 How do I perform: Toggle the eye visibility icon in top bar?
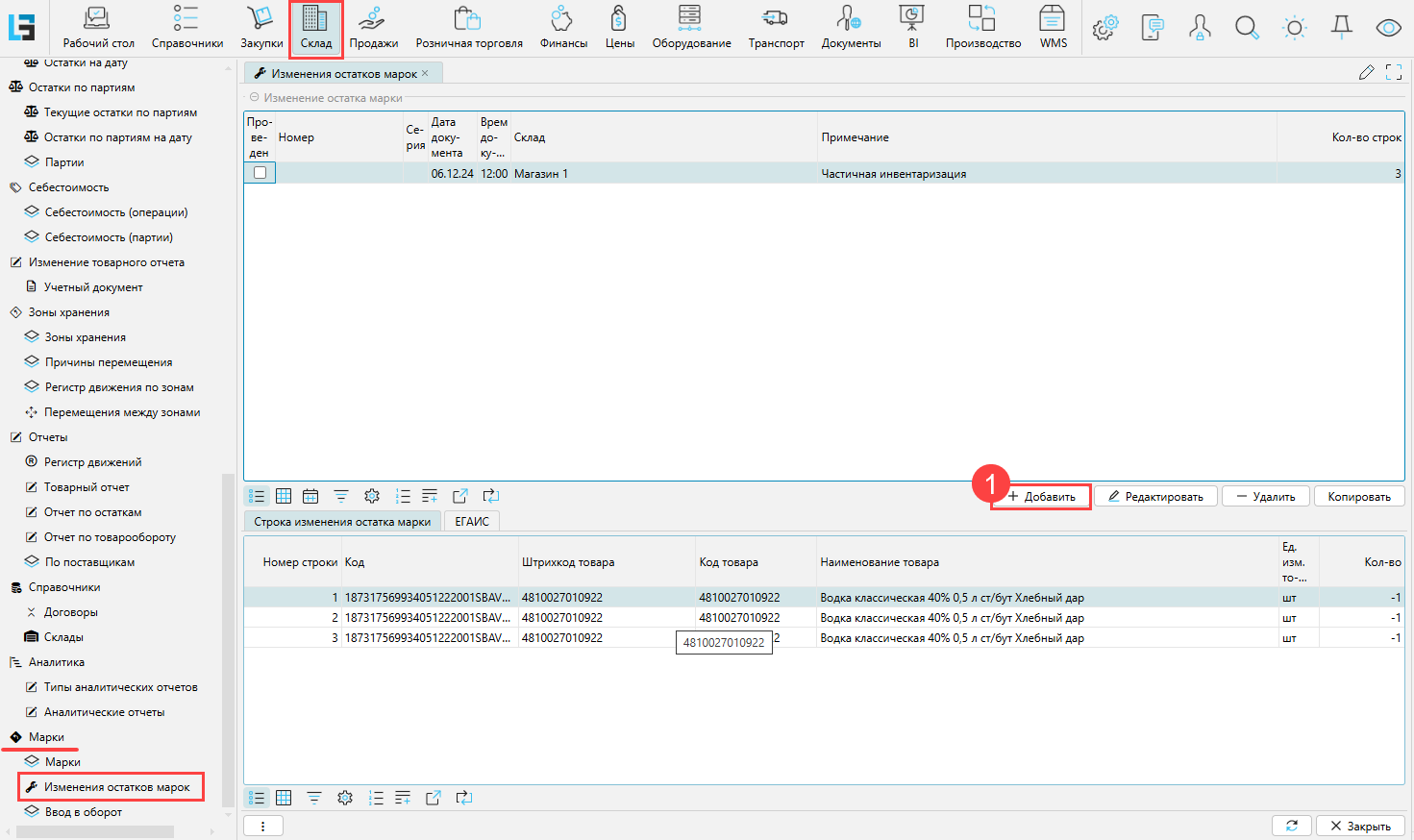(1388, 28)
